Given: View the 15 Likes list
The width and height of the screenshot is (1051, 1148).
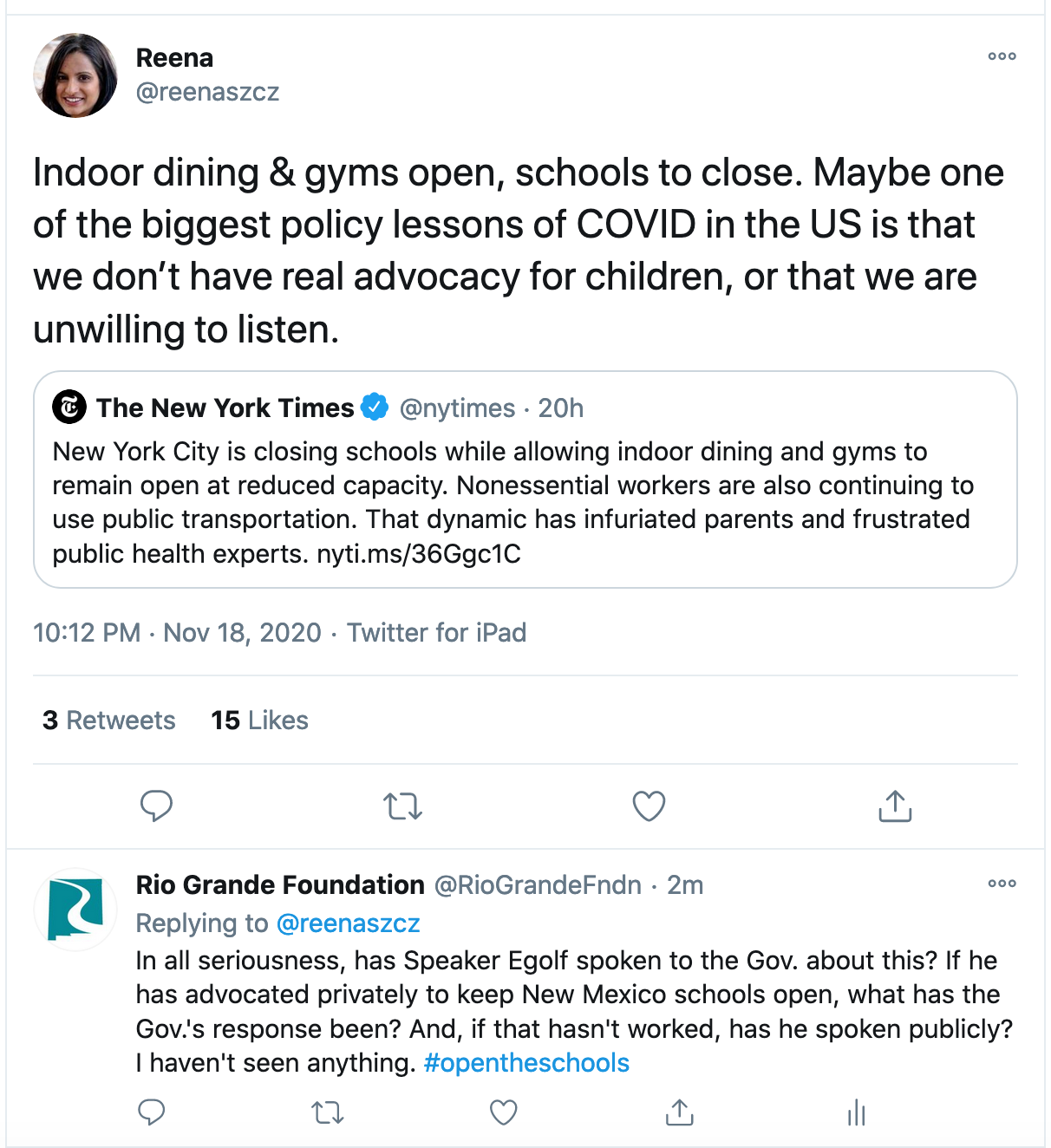Looking at the screenshot, I should [259, 721].
